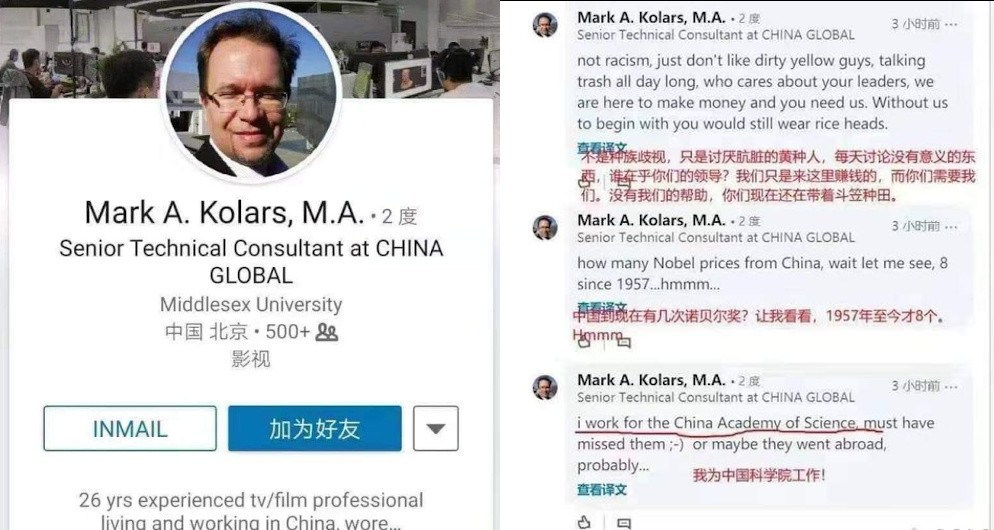The image size is (994, 530).
Task: Click the commenter avatar on the Nobel prices comment
Action: pos(545,228)
